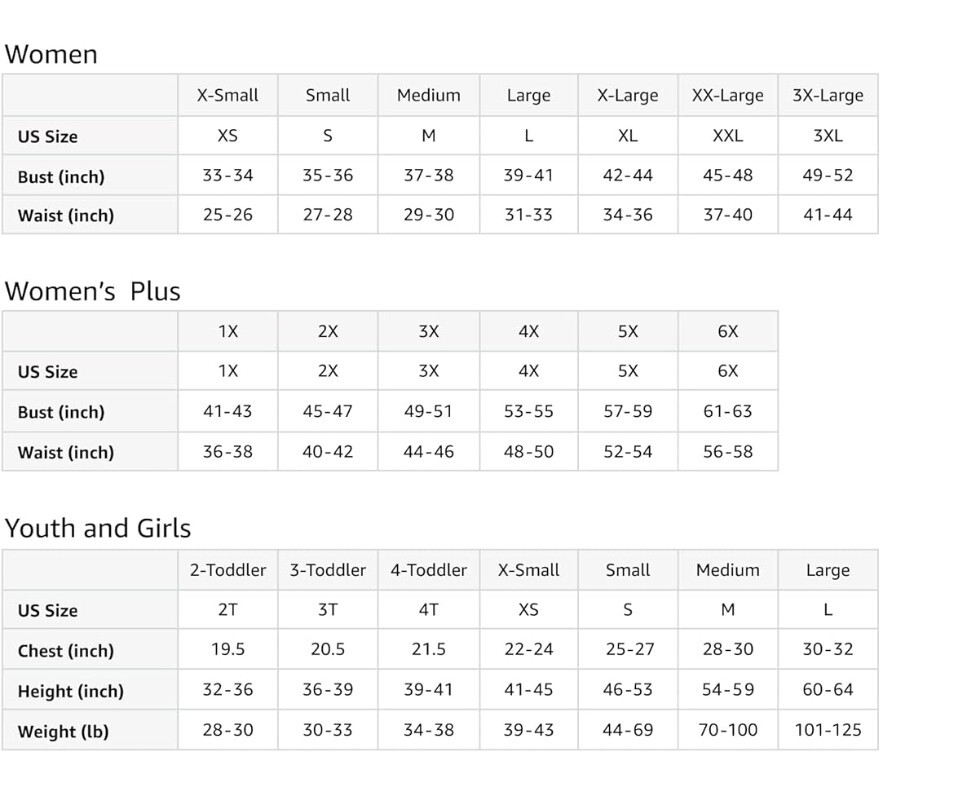Click the Women's Plus section heading
This screenshot has height=785, width=971.
pos(92,291)
